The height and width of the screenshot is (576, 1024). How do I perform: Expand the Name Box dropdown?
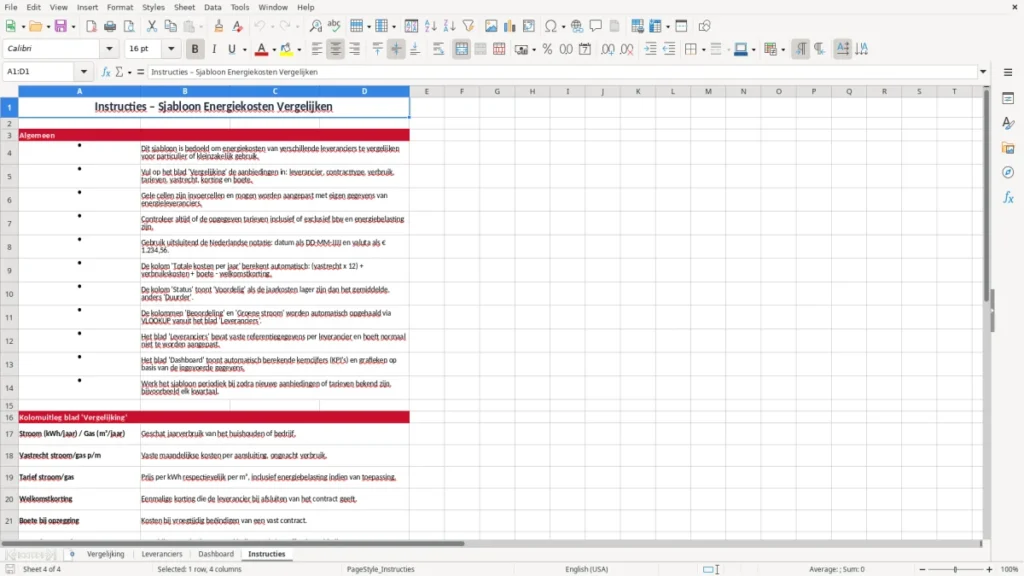[84, 72]
